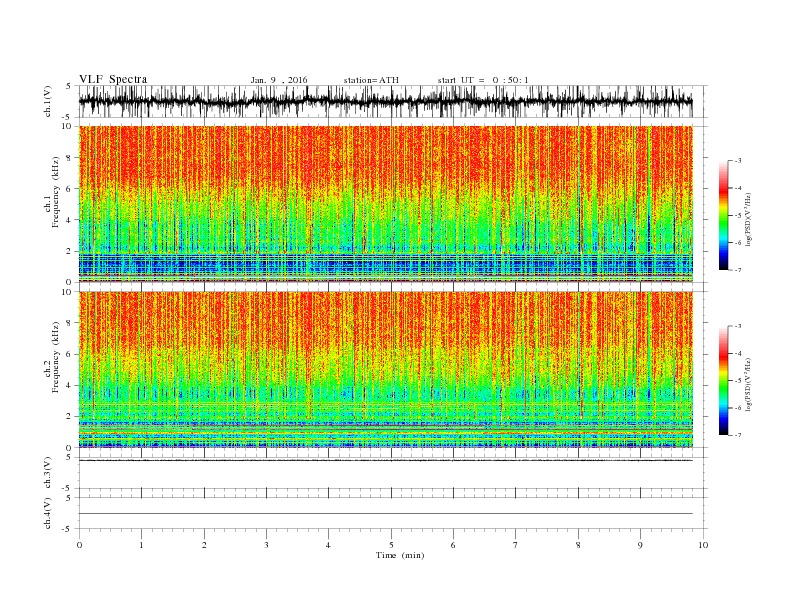Click the "2" kHz tick on ch.2 spectrogram

[70, 417]
